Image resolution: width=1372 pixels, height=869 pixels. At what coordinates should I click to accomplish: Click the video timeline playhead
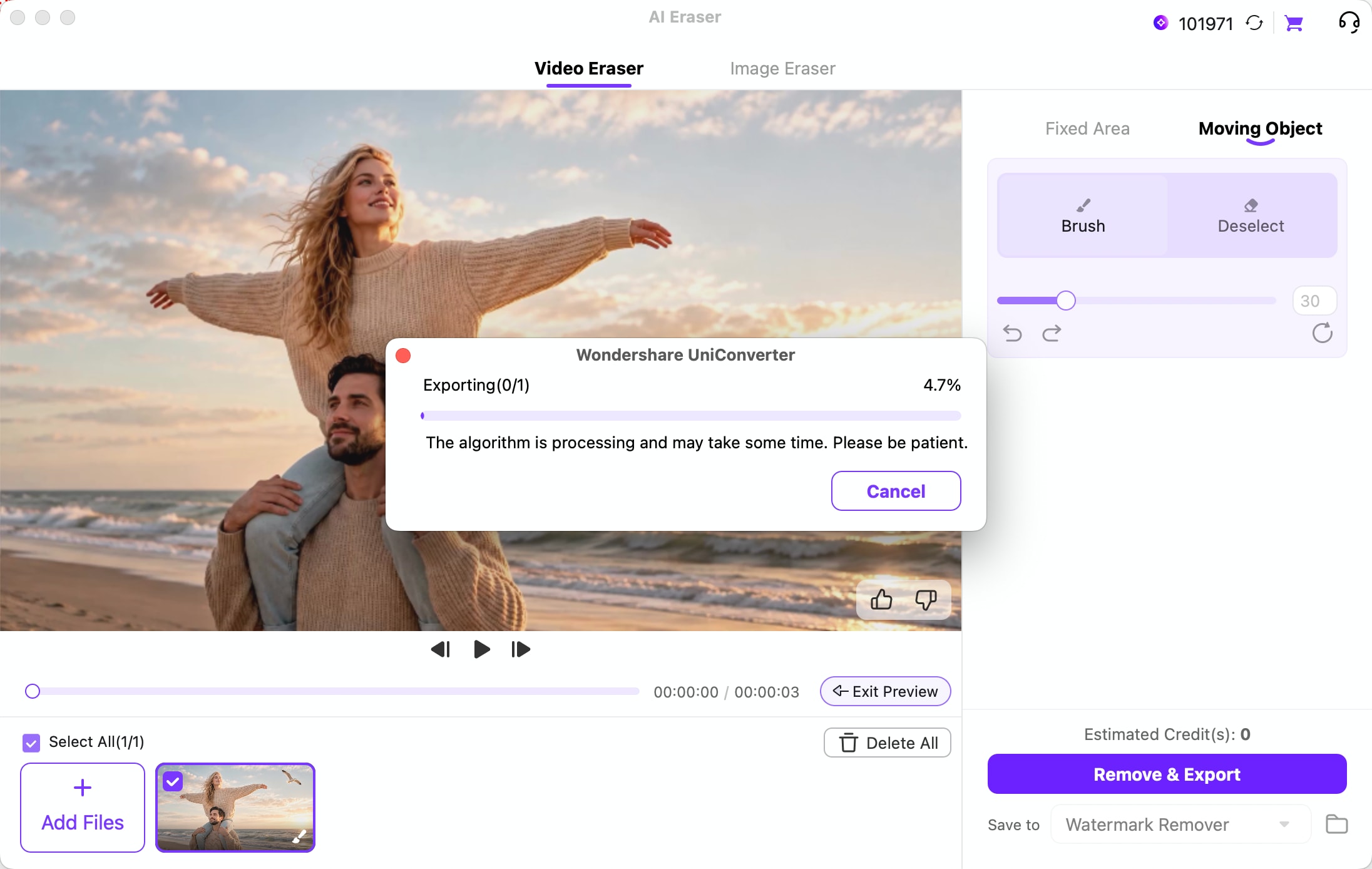[33, 691]
